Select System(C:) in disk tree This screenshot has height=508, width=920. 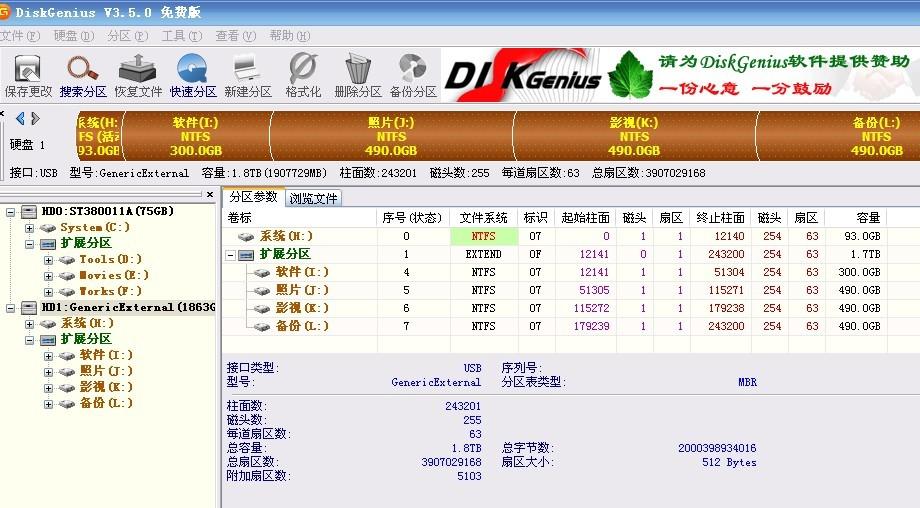(x=94, y=227)
